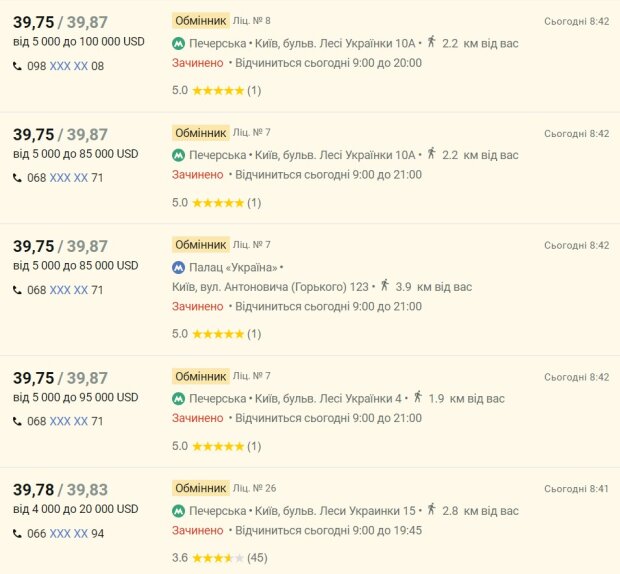Click the walking icon next to 1.9 км
Viewport: 620px width, 574px height.
[x=417, y=397]
